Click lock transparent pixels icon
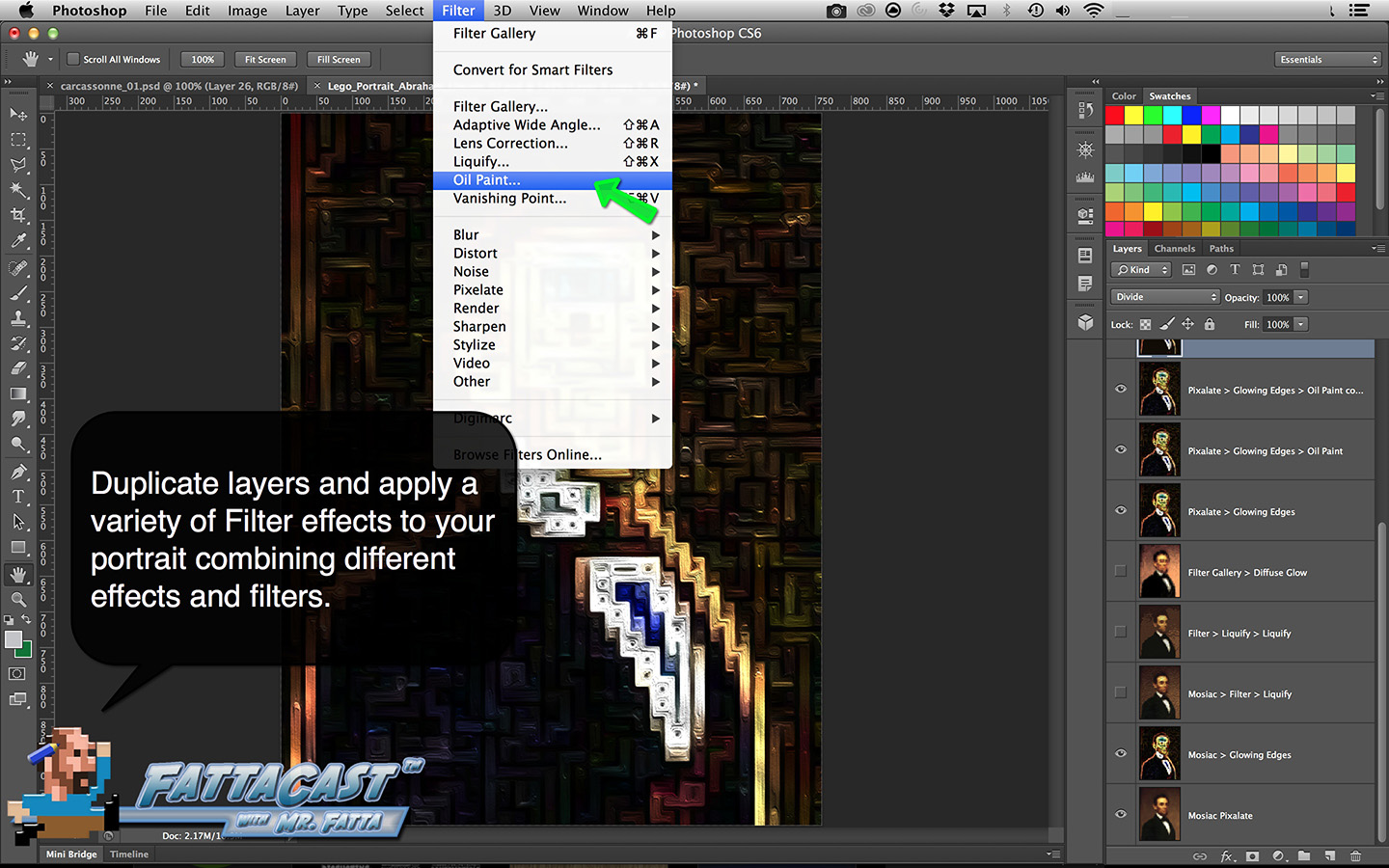This screenshot has height=868, width=1389. (1145, 325)
